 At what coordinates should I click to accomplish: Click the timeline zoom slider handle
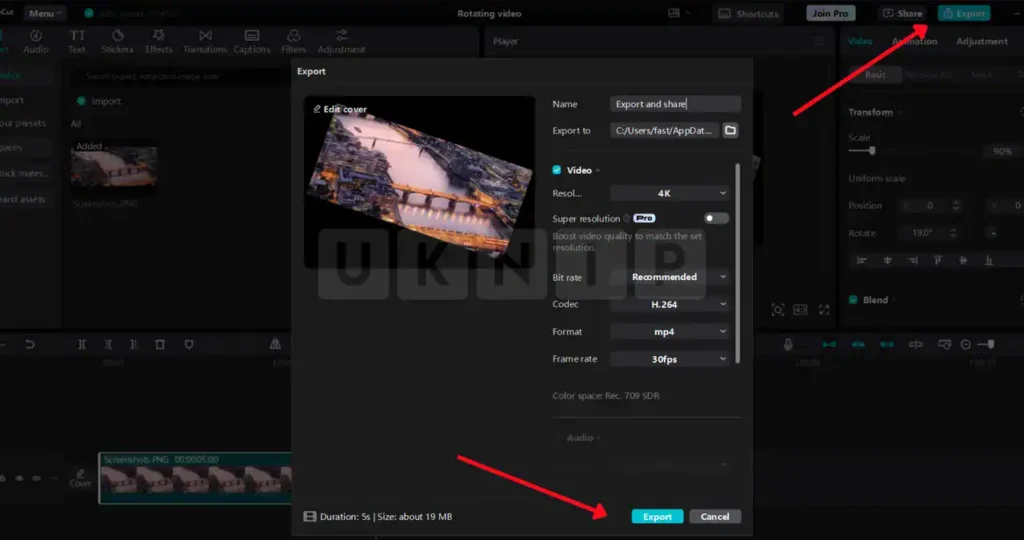(991, 344)
